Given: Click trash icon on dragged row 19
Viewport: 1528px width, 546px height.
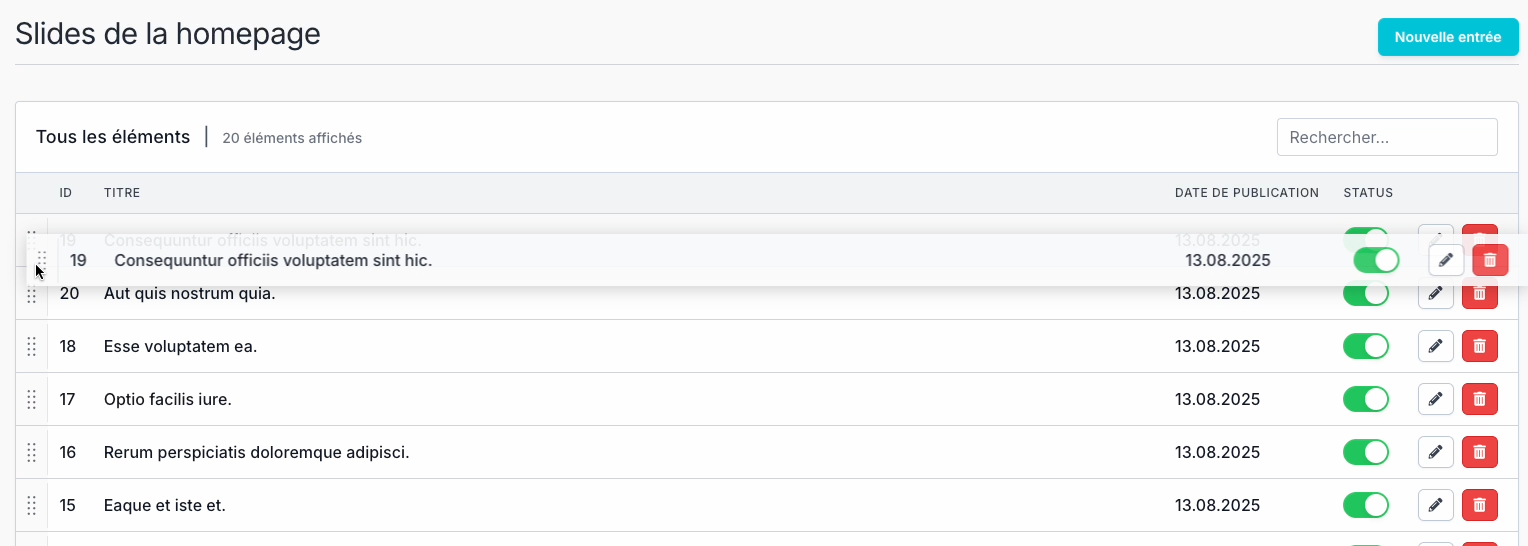Looking at the screenshot, I should coord(1489,260).
